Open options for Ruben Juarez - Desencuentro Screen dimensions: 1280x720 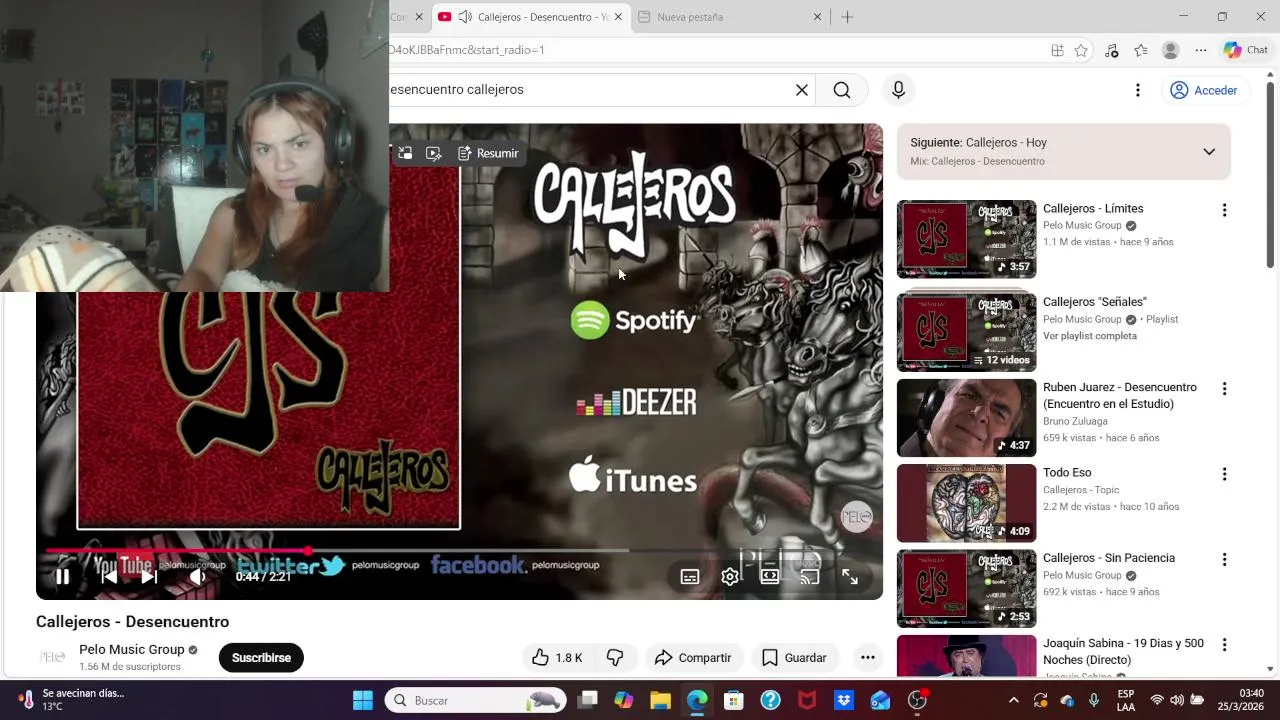pyautogui.click(x=1224, y=389)
